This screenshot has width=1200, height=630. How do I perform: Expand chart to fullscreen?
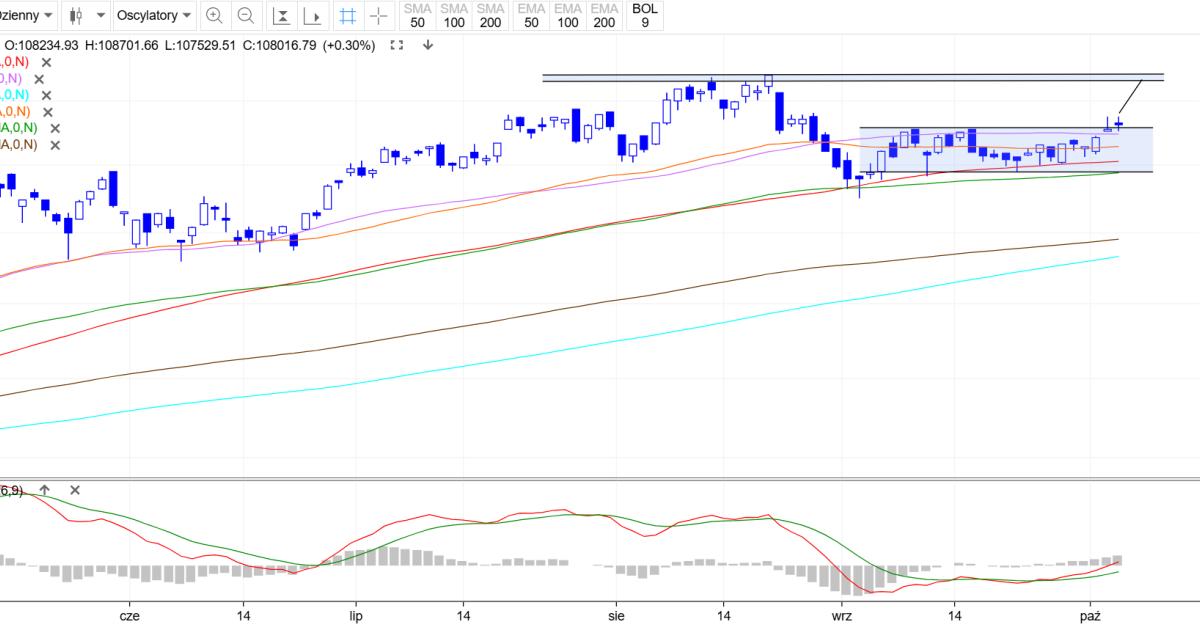397,45
